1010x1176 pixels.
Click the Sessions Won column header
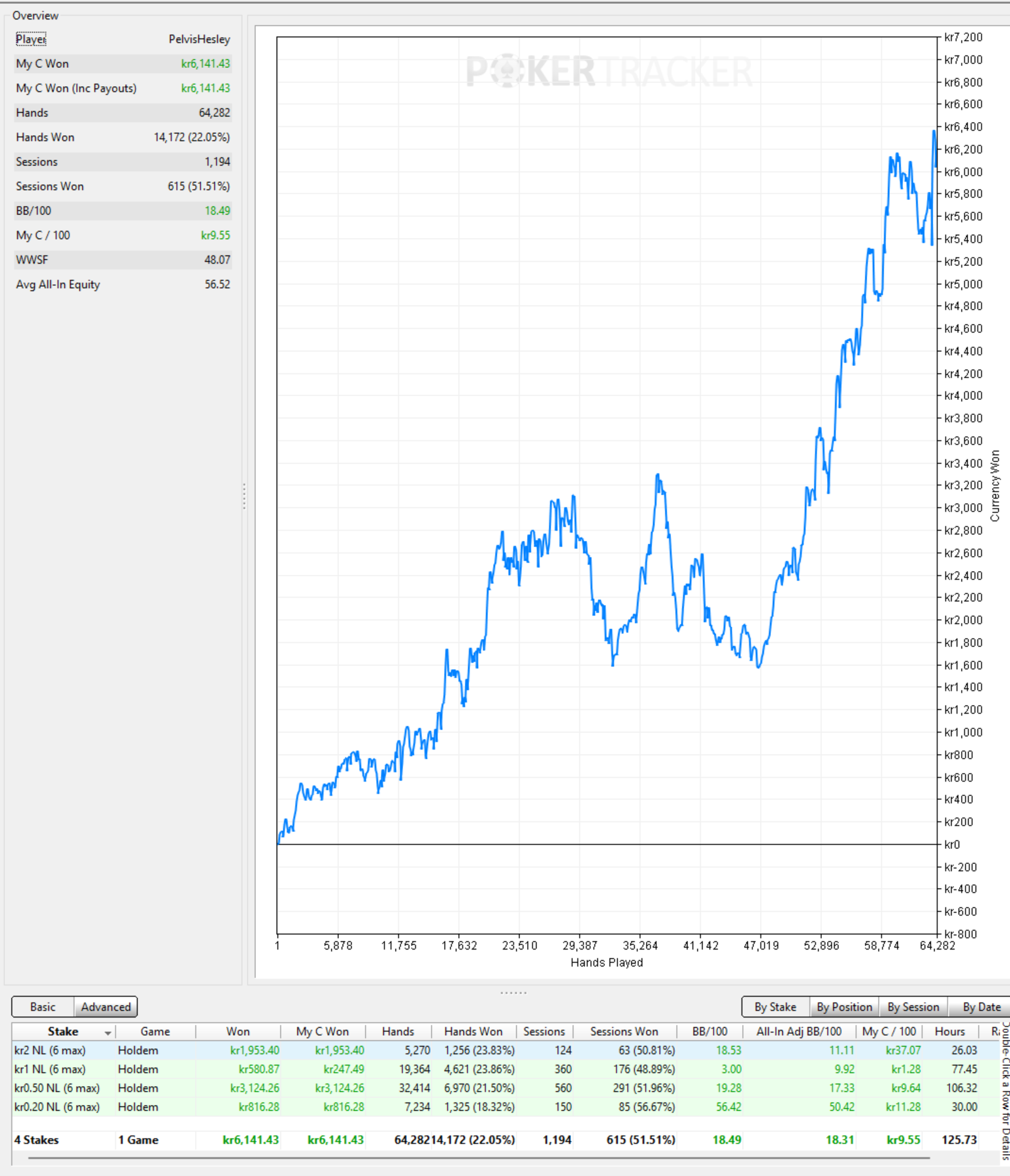tap(624, 1031)
